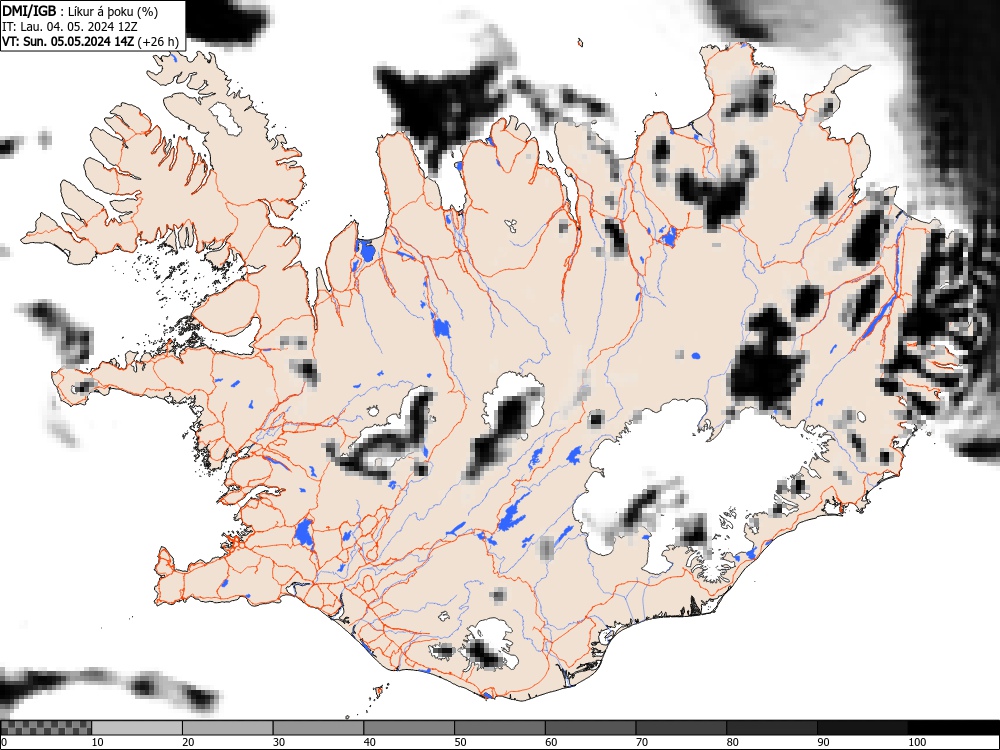Click the '80' scale label
Image resolution: width=1000 pixels, height=750 pixels.
click(x=732, y=742)
